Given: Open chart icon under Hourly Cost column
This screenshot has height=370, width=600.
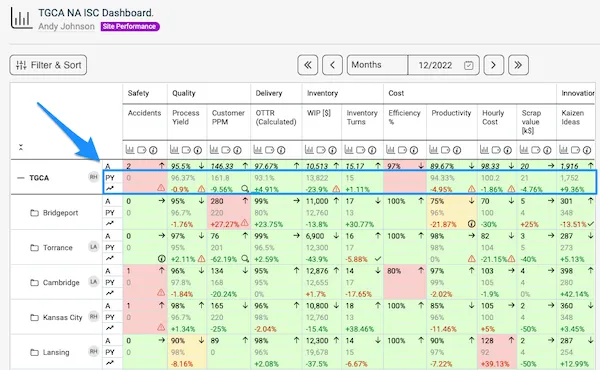Looking at the screenshot, I should [x=484, y=150].
